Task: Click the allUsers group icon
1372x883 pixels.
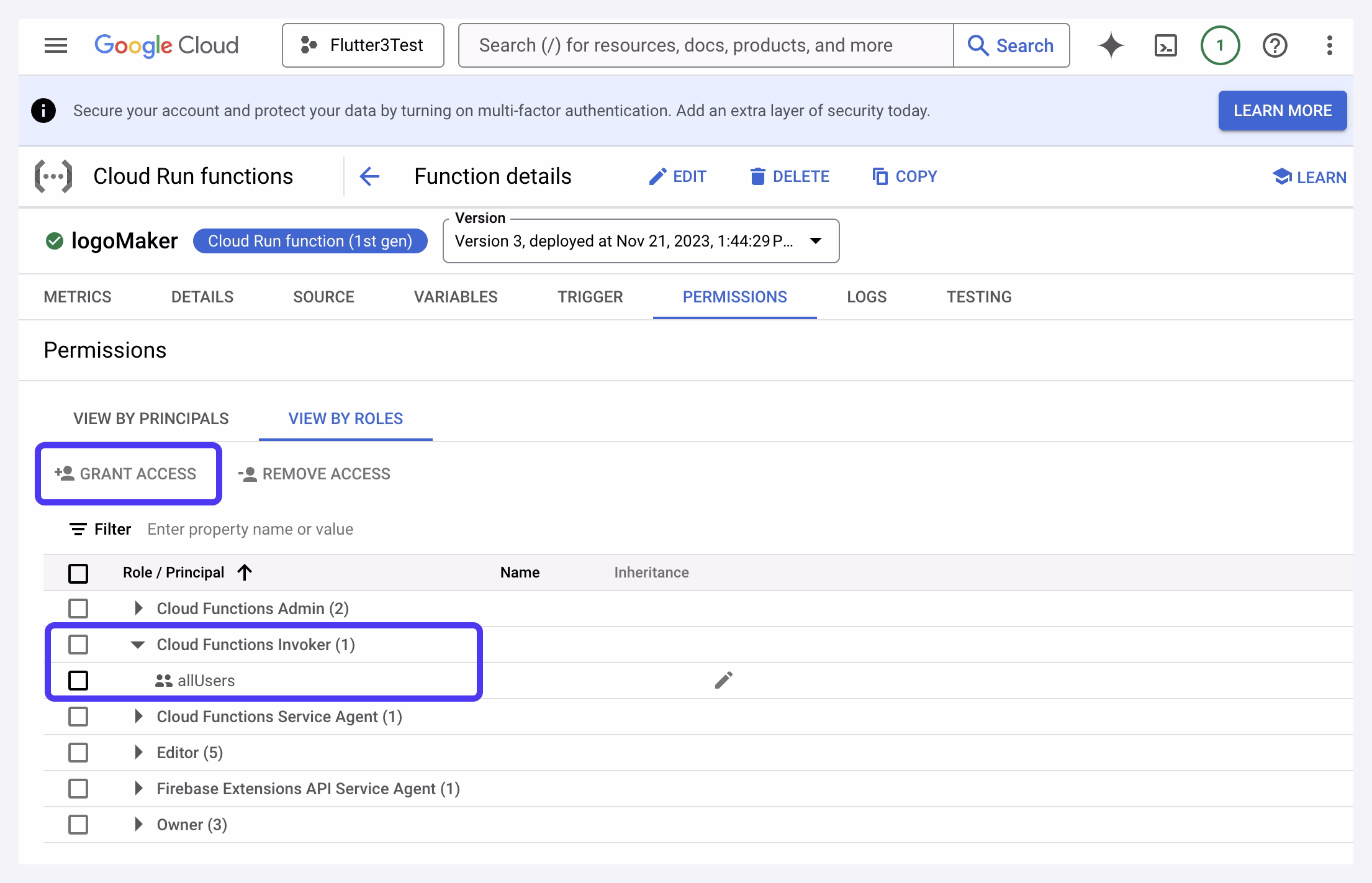Action: (x=164, y=681)
